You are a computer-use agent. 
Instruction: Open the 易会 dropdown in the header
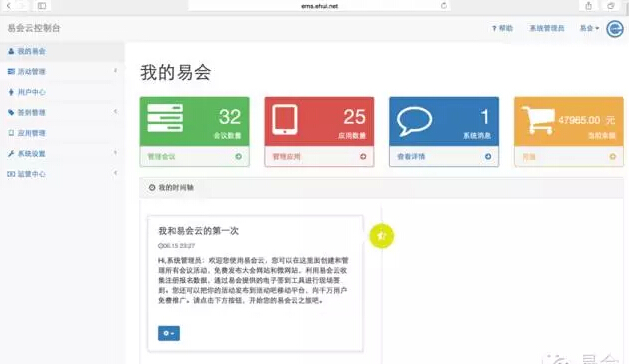(589, 28)
